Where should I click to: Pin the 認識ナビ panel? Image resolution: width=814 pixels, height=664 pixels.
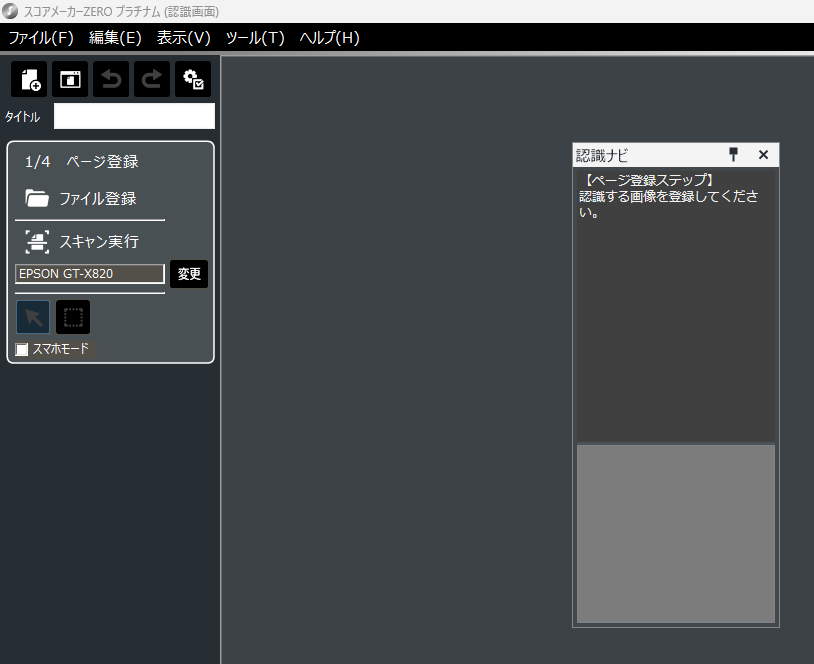click(733, 154)
